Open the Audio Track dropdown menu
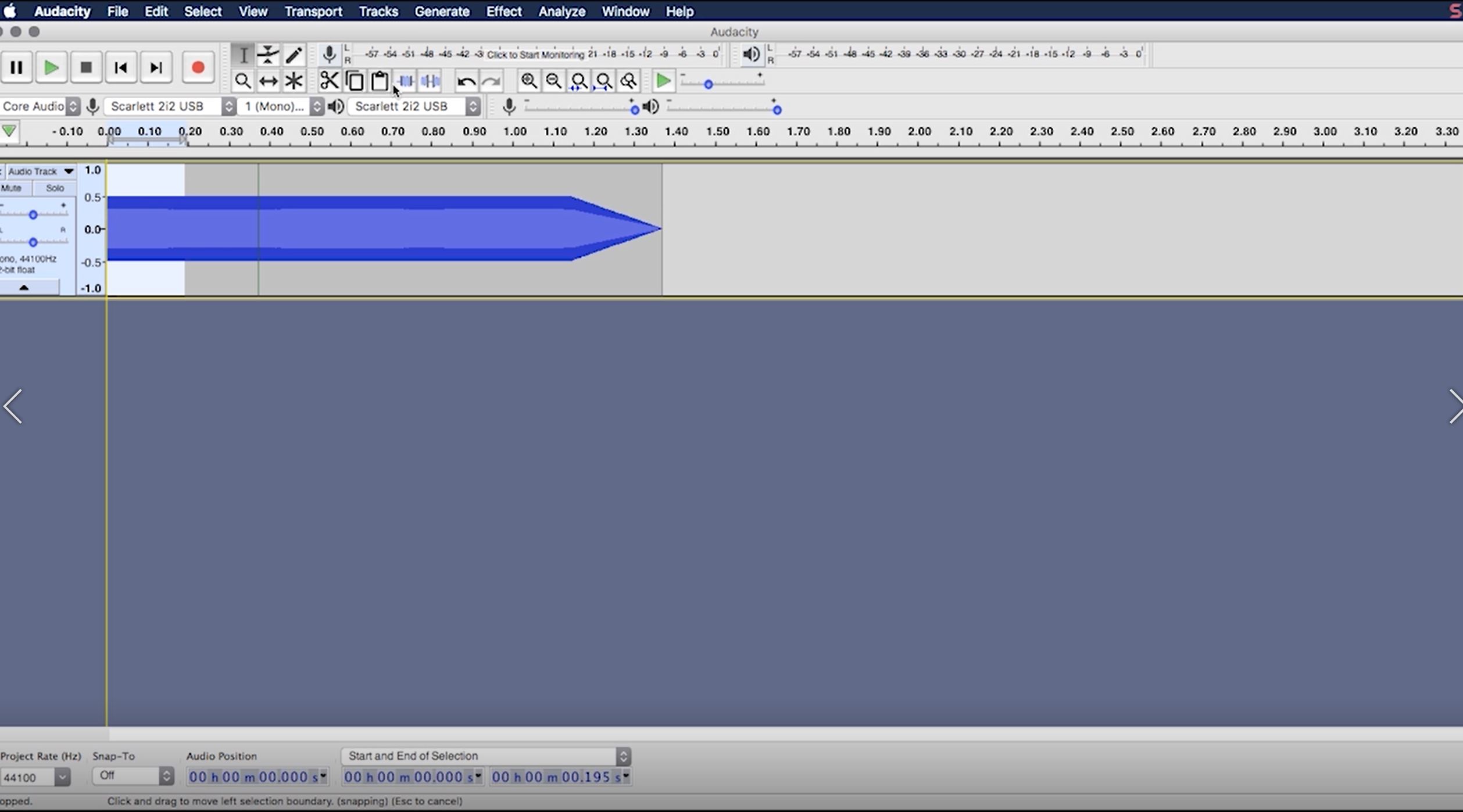Screen dimensions: 1463x812 pos(41,171)
